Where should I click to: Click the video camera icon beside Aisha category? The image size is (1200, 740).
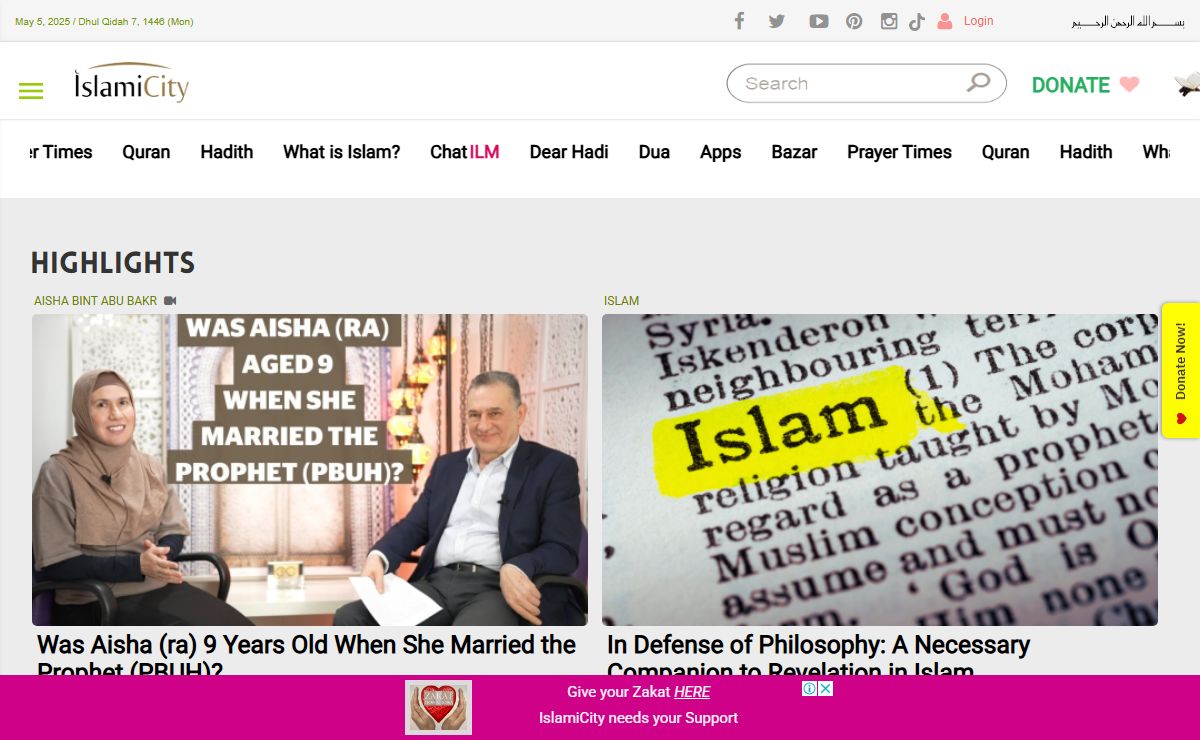170,300
